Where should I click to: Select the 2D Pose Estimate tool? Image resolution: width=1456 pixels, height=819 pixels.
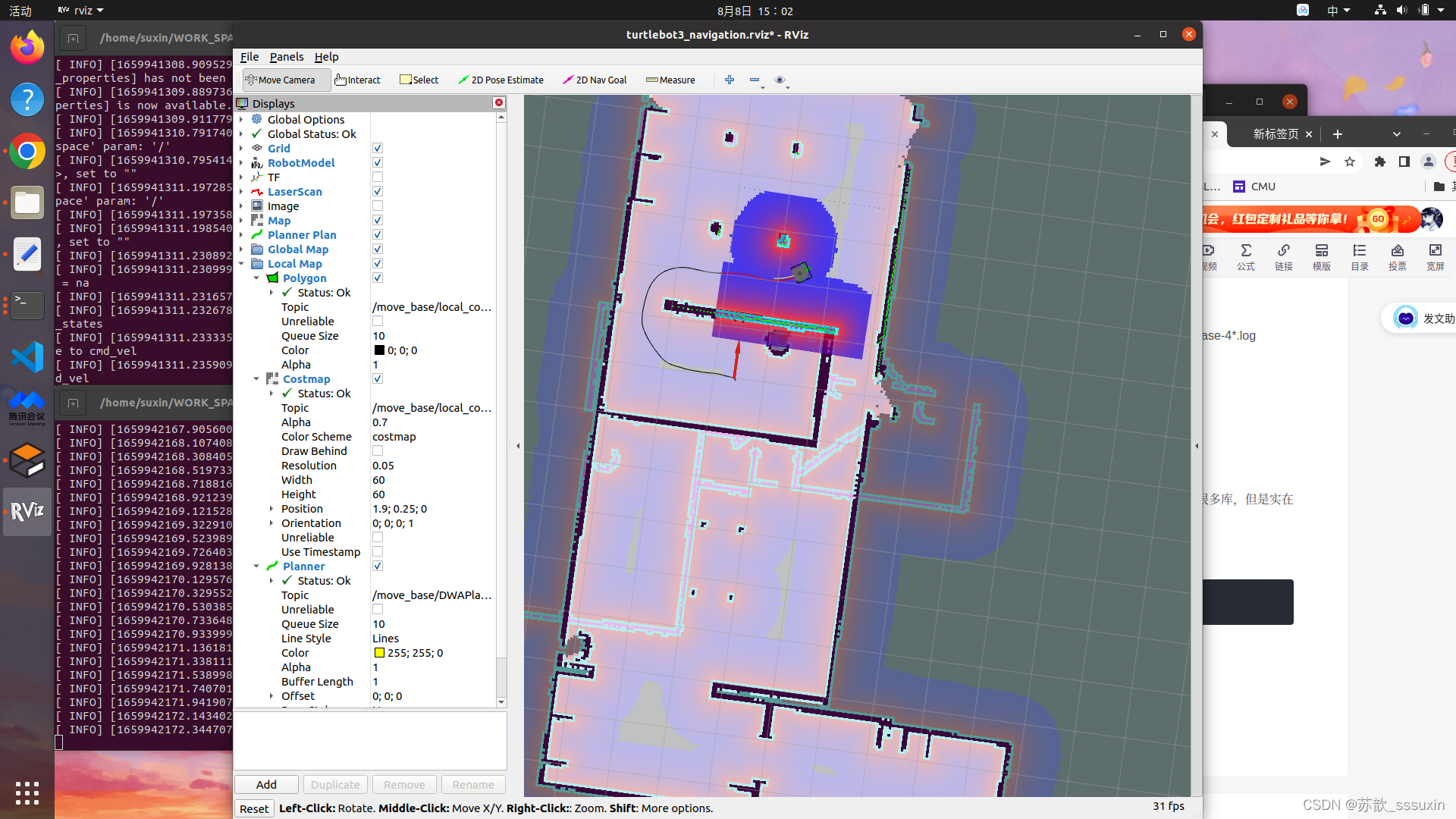[x=500, y=80]
